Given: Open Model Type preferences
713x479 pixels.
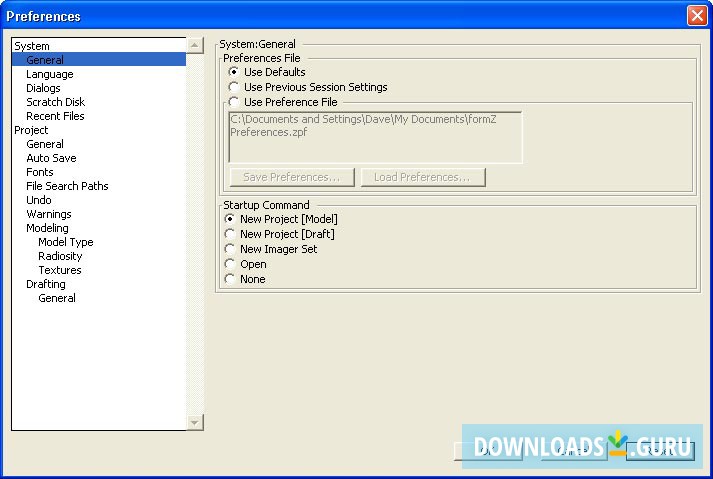Looking at the screenshot, I should coord(66,242).
